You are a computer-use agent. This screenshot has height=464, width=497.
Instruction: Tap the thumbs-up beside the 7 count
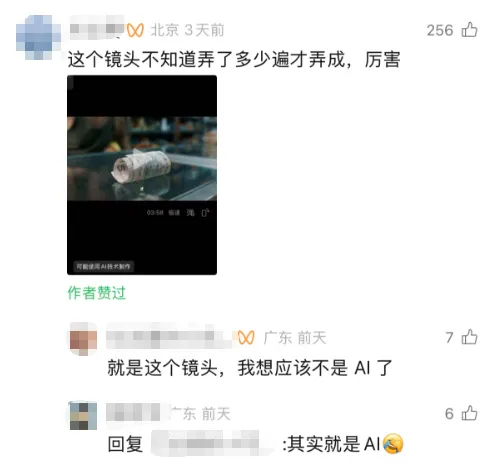(x=469, y=337)
